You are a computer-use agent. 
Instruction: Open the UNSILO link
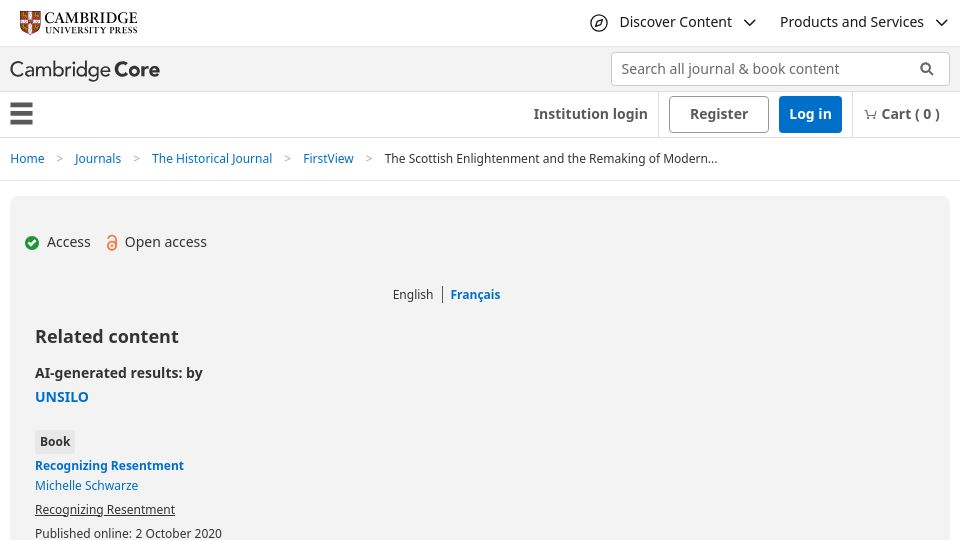coord(62,397)
